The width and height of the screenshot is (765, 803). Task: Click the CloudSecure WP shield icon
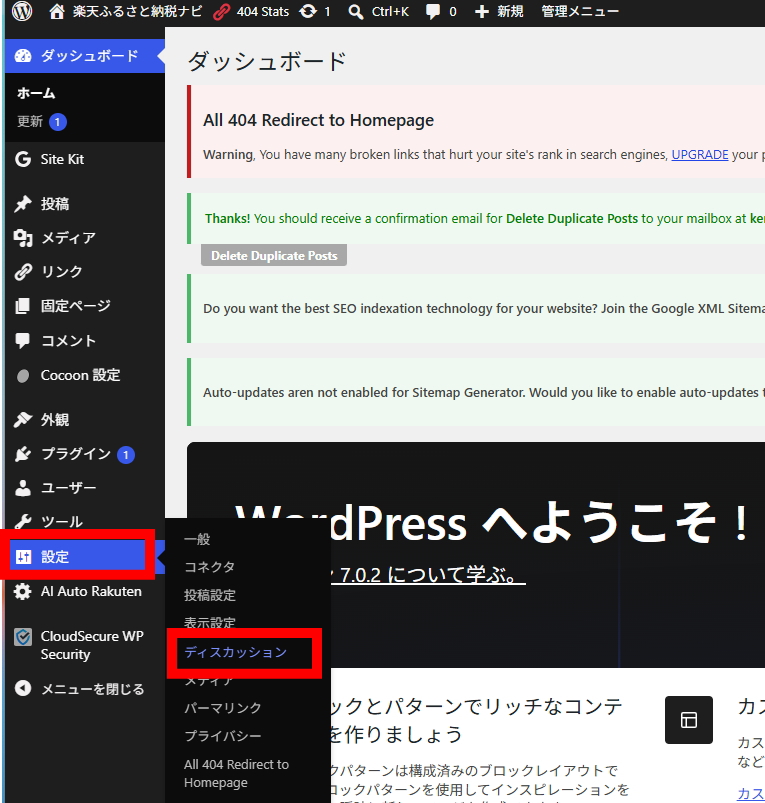tap(23, 637)
